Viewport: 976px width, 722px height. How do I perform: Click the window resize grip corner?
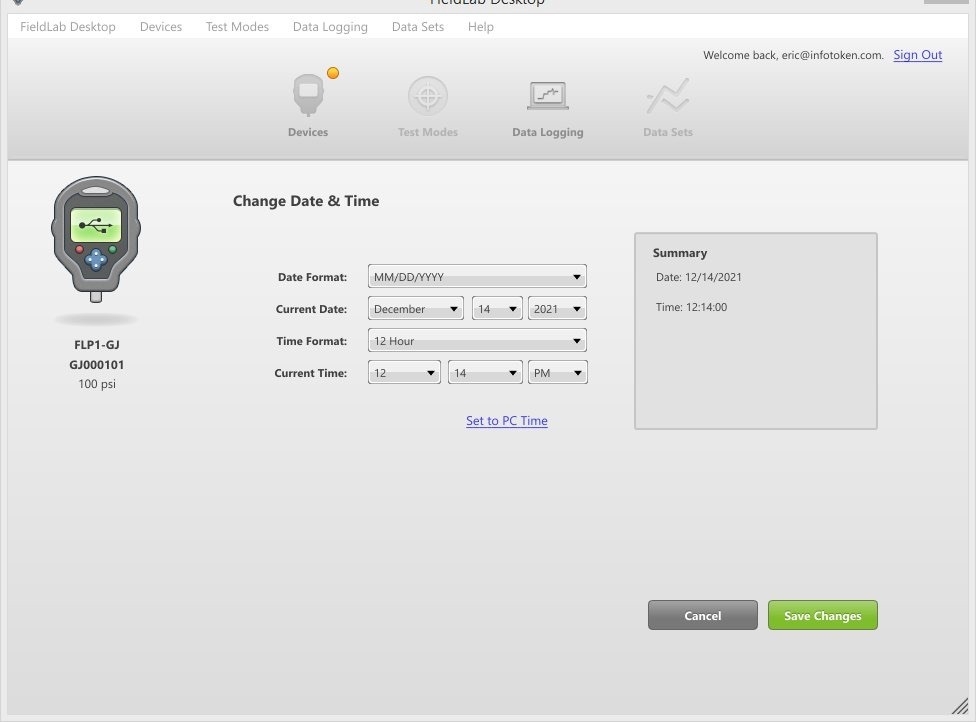coord(960,706)
